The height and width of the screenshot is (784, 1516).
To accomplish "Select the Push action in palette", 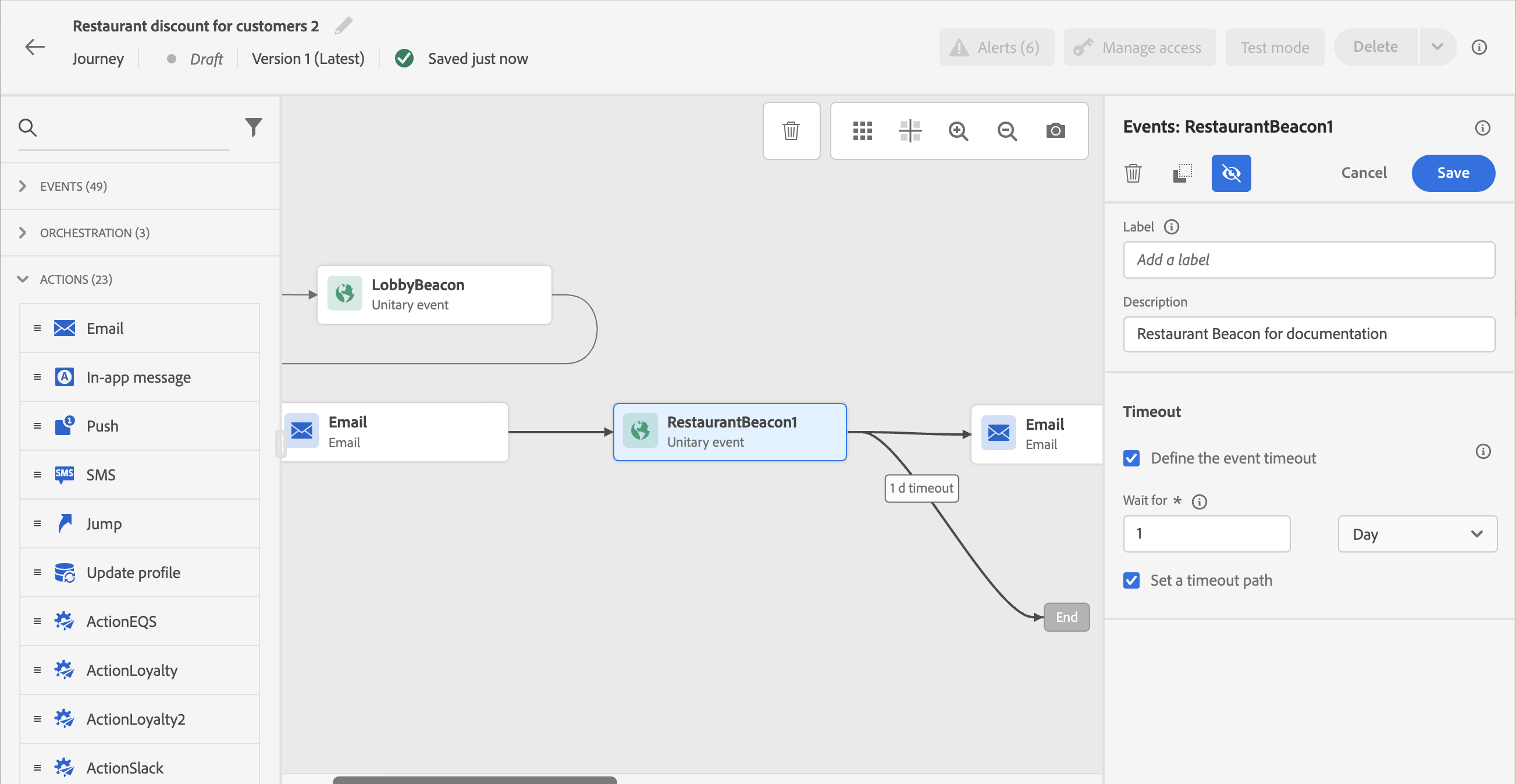I will [102, 426].
